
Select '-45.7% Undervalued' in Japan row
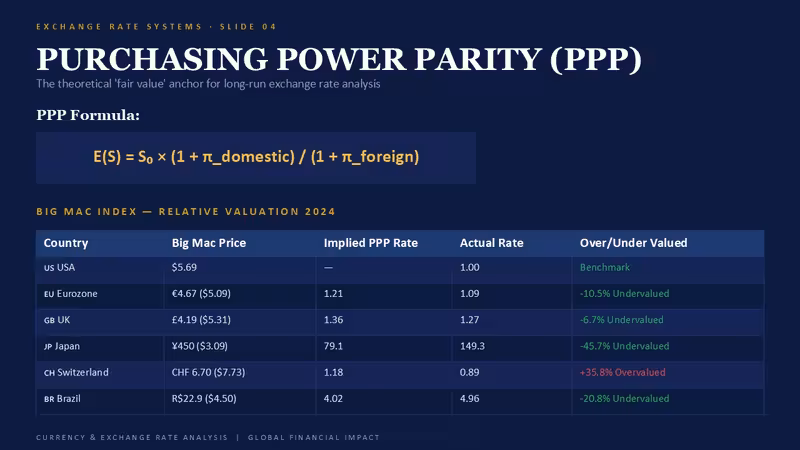coord(624,346)
